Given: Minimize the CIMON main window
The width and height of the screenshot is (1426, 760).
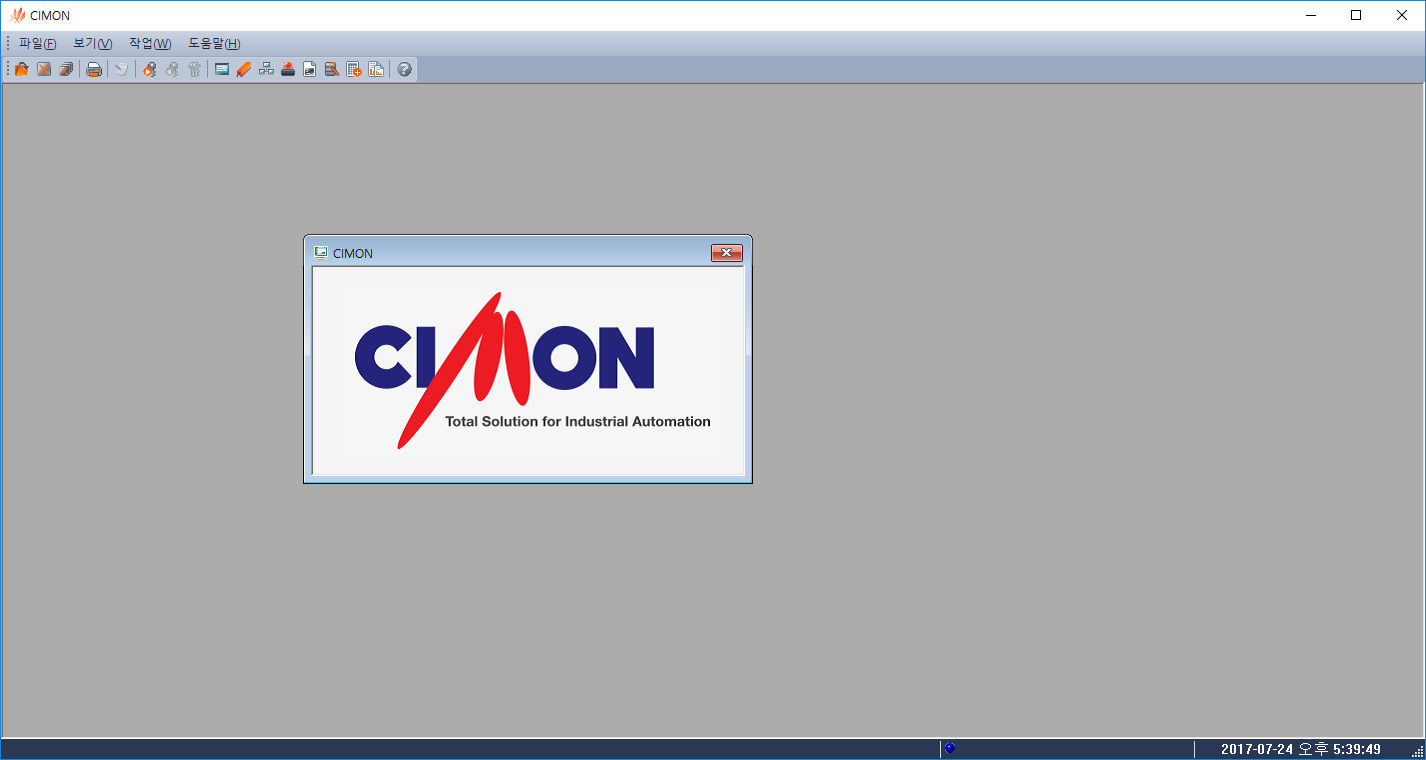Looking at the screenshot, I should tap(1310, 15).
